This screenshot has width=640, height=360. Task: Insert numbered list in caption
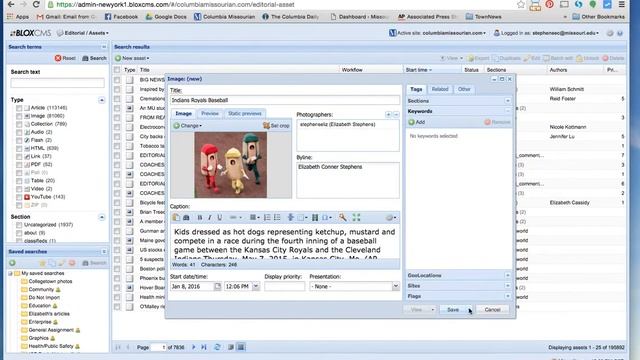pyautogui.click(x=267, y=218)
